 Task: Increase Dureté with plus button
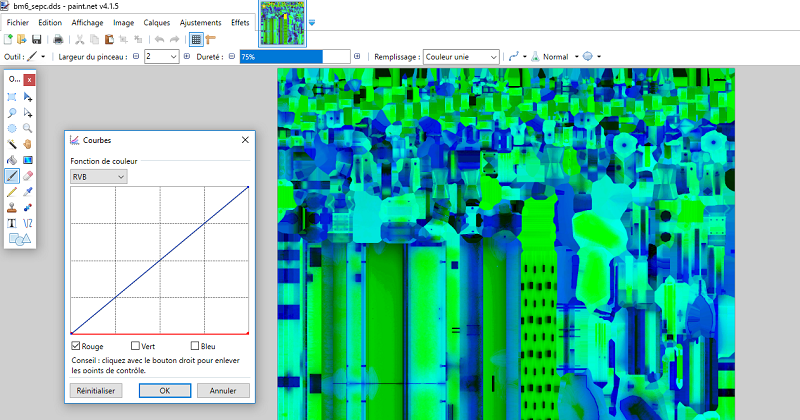tap(357, 57)
